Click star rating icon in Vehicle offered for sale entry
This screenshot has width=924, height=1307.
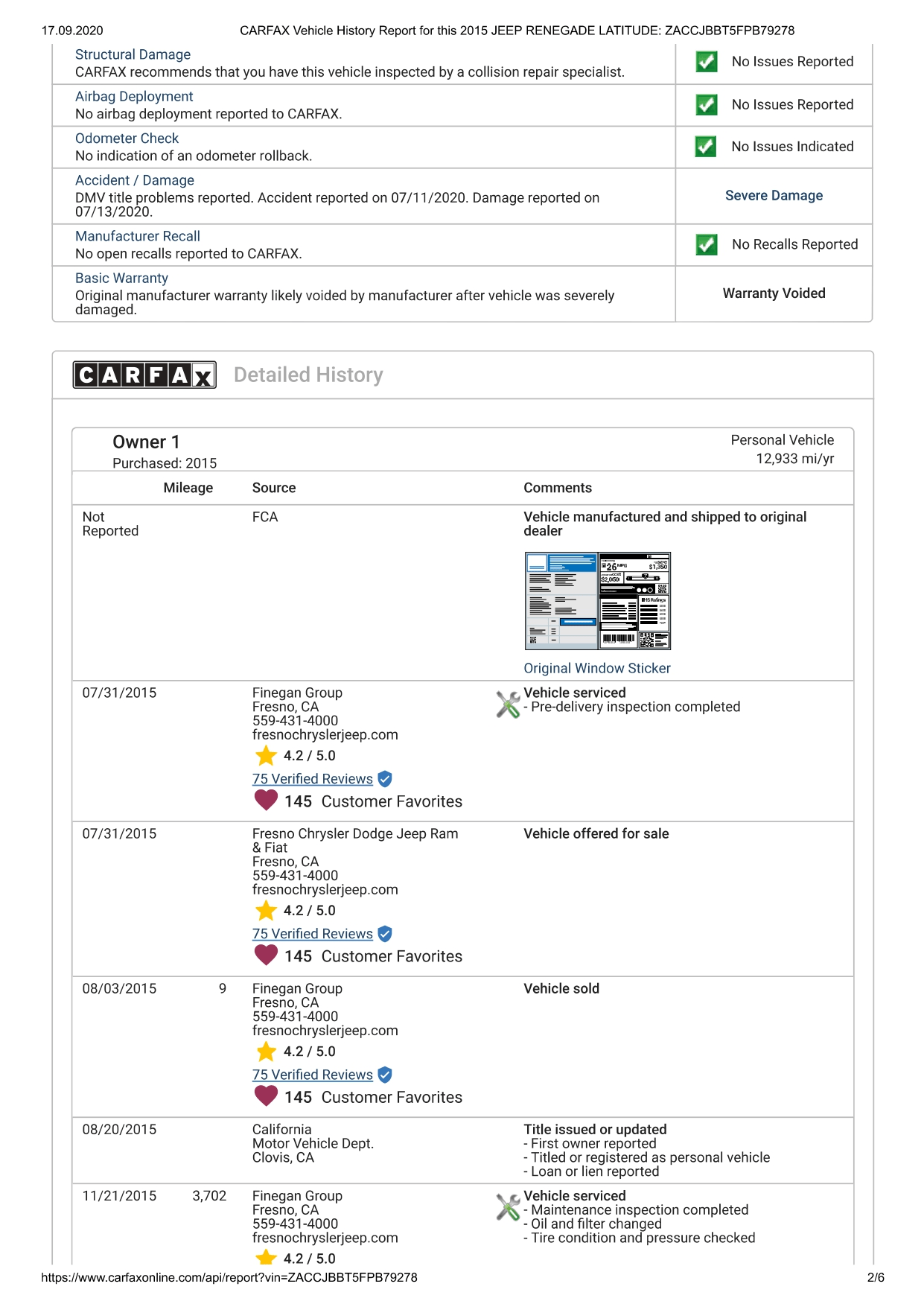[266, 911]
